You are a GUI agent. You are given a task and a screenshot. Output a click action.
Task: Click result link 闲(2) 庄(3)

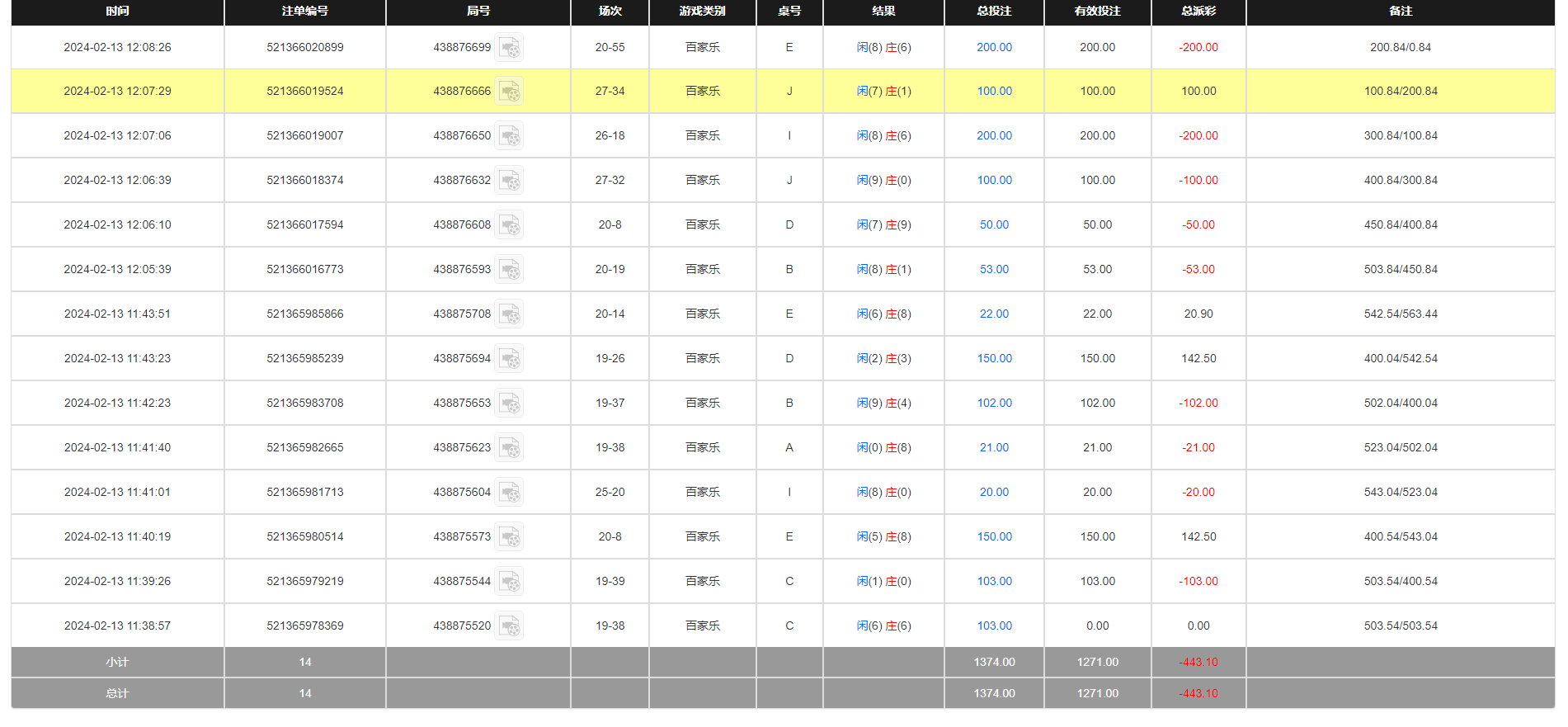883,358
